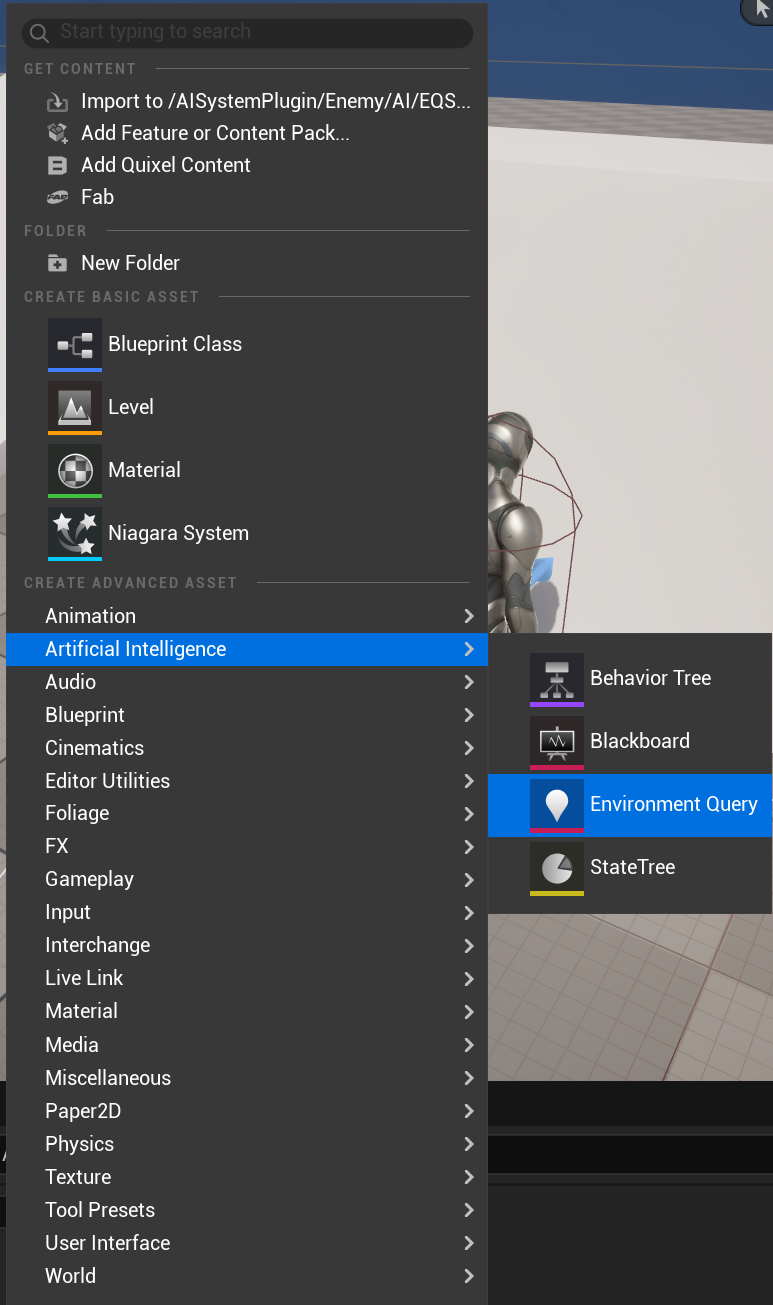Screen dimensions: 773x1305
Task: Click the Behavior Tree icon
Action: coord(557,678)
